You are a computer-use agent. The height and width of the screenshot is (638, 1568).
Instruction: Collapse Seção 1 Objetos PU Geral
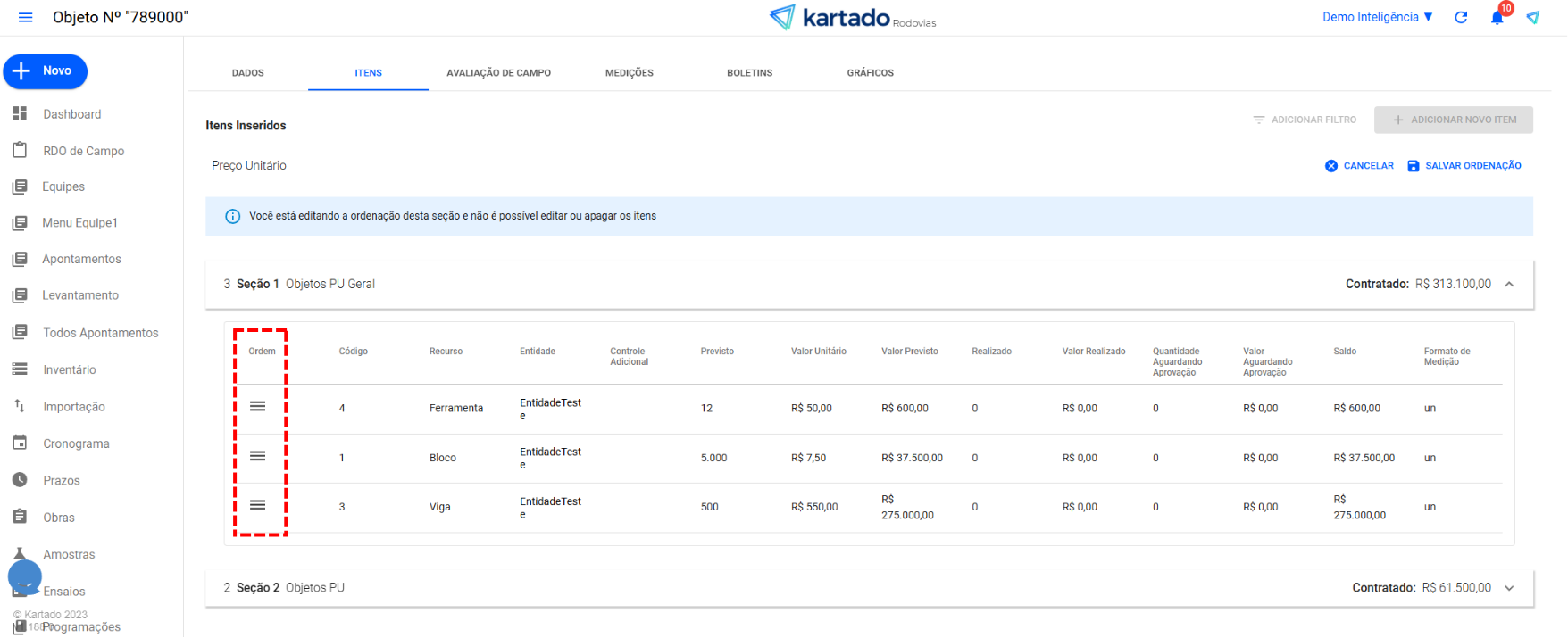coord(1509,285)
